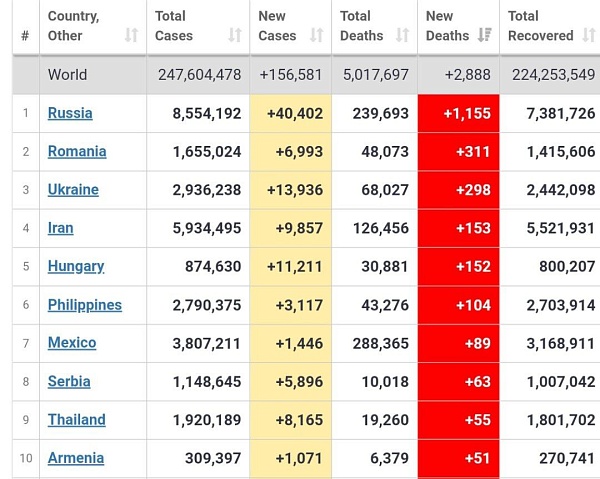Open the Hungary country link
600x479 pixels.
coord(76,266)
